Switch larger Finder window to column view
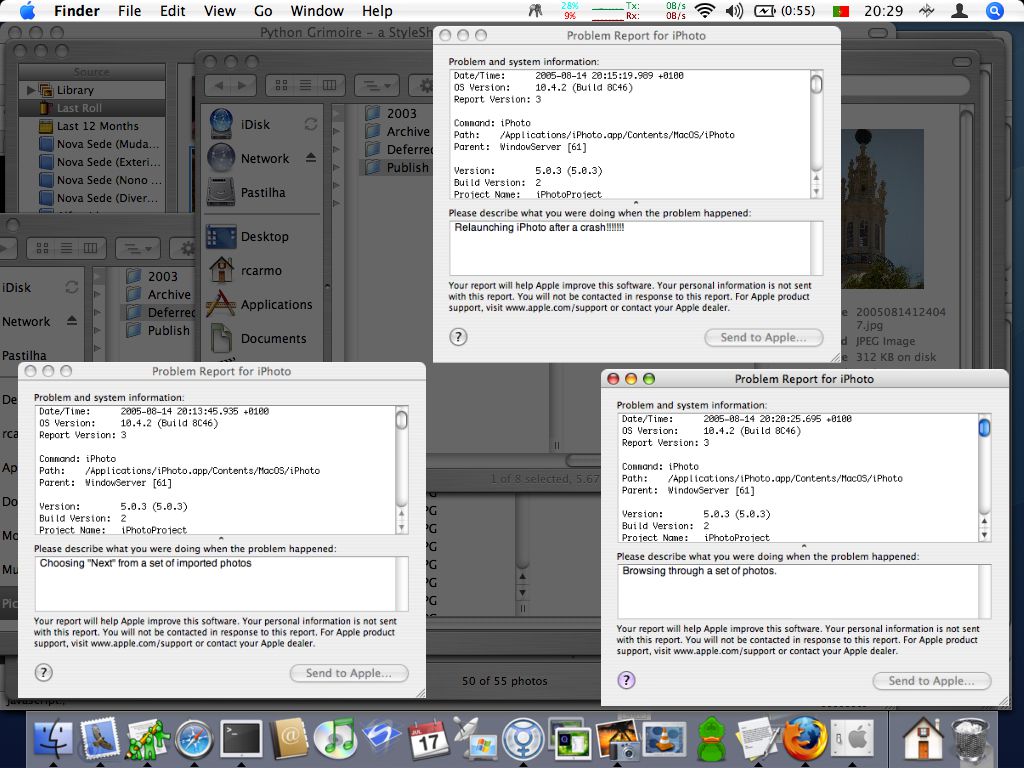The image size is (1024, 768). click(330, 85)
